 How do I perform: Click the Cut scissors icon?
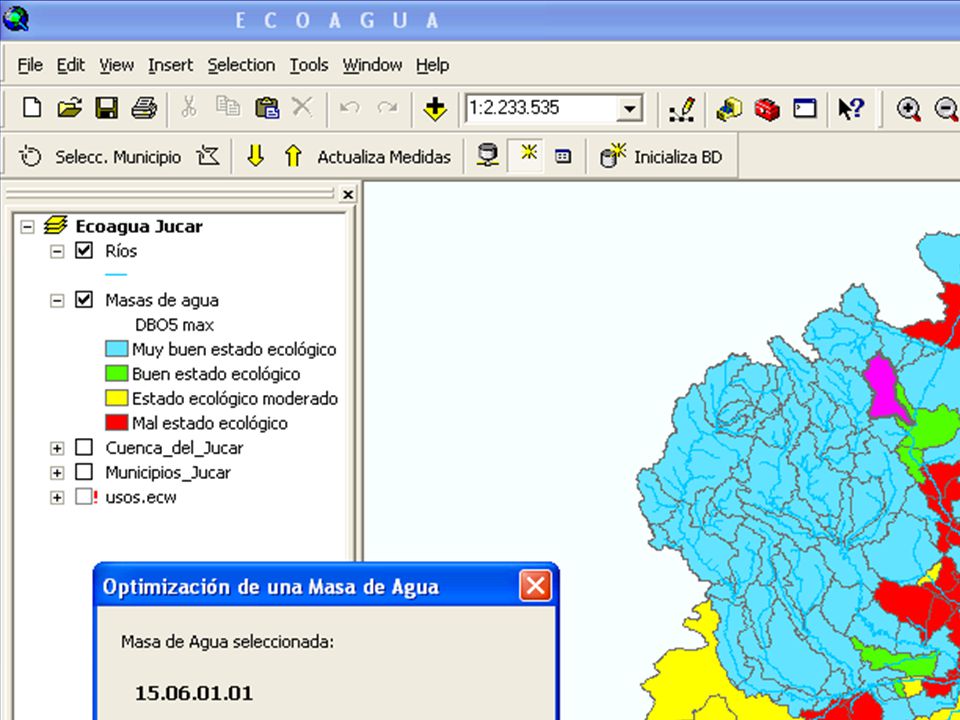(189, 108)
